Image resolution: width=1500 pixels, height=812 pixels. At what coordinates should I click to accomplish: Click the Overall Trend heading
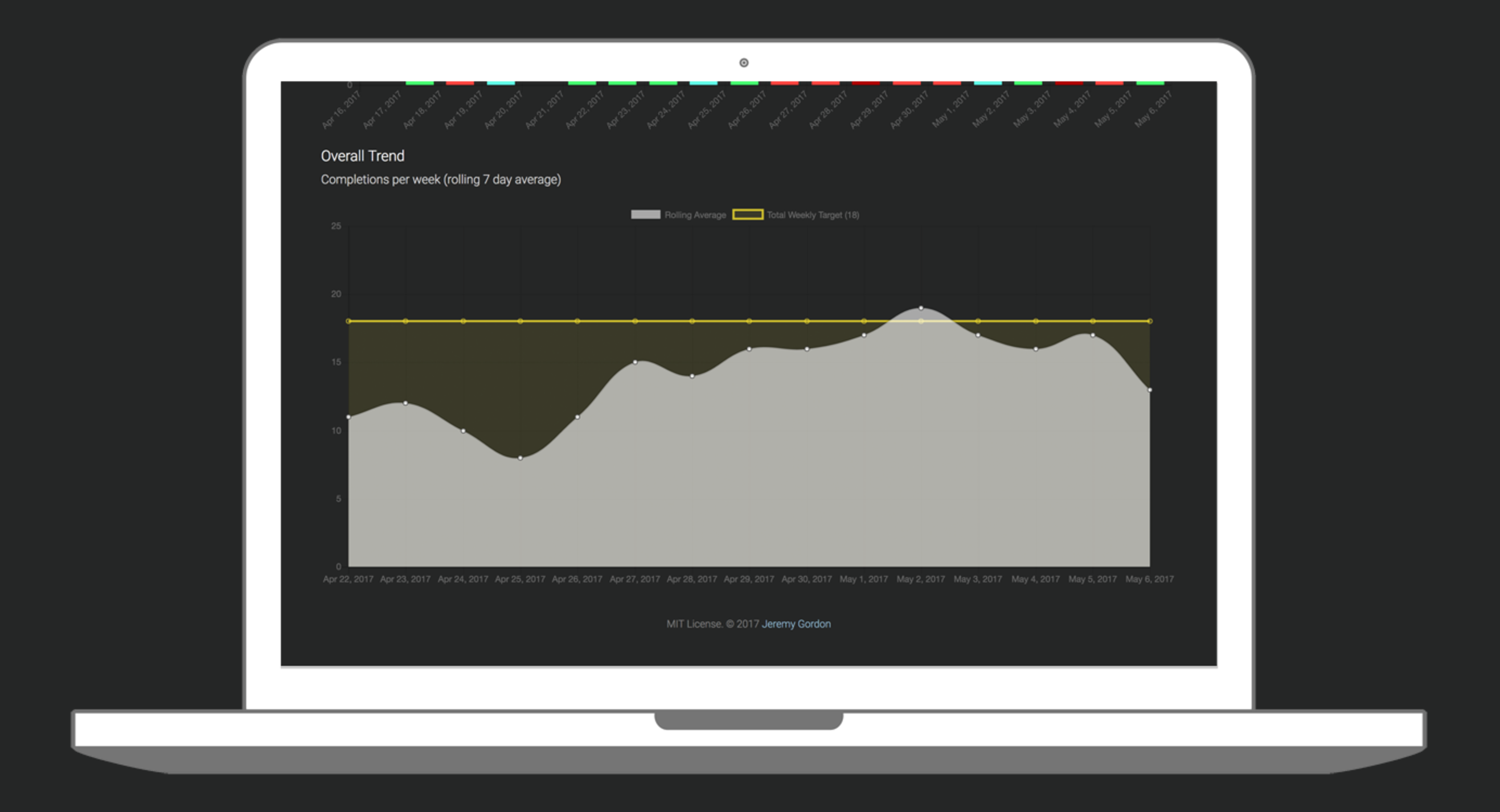[362, 156]
